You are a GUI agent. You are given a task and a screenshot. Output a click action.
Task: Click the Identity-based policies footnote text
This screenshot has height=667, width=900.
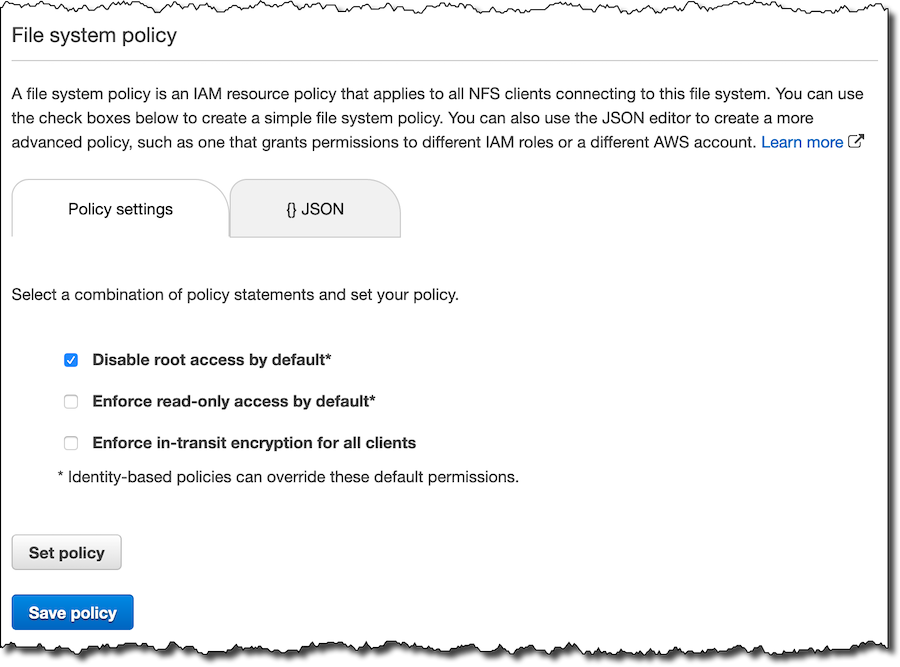[x=288, y=477]
